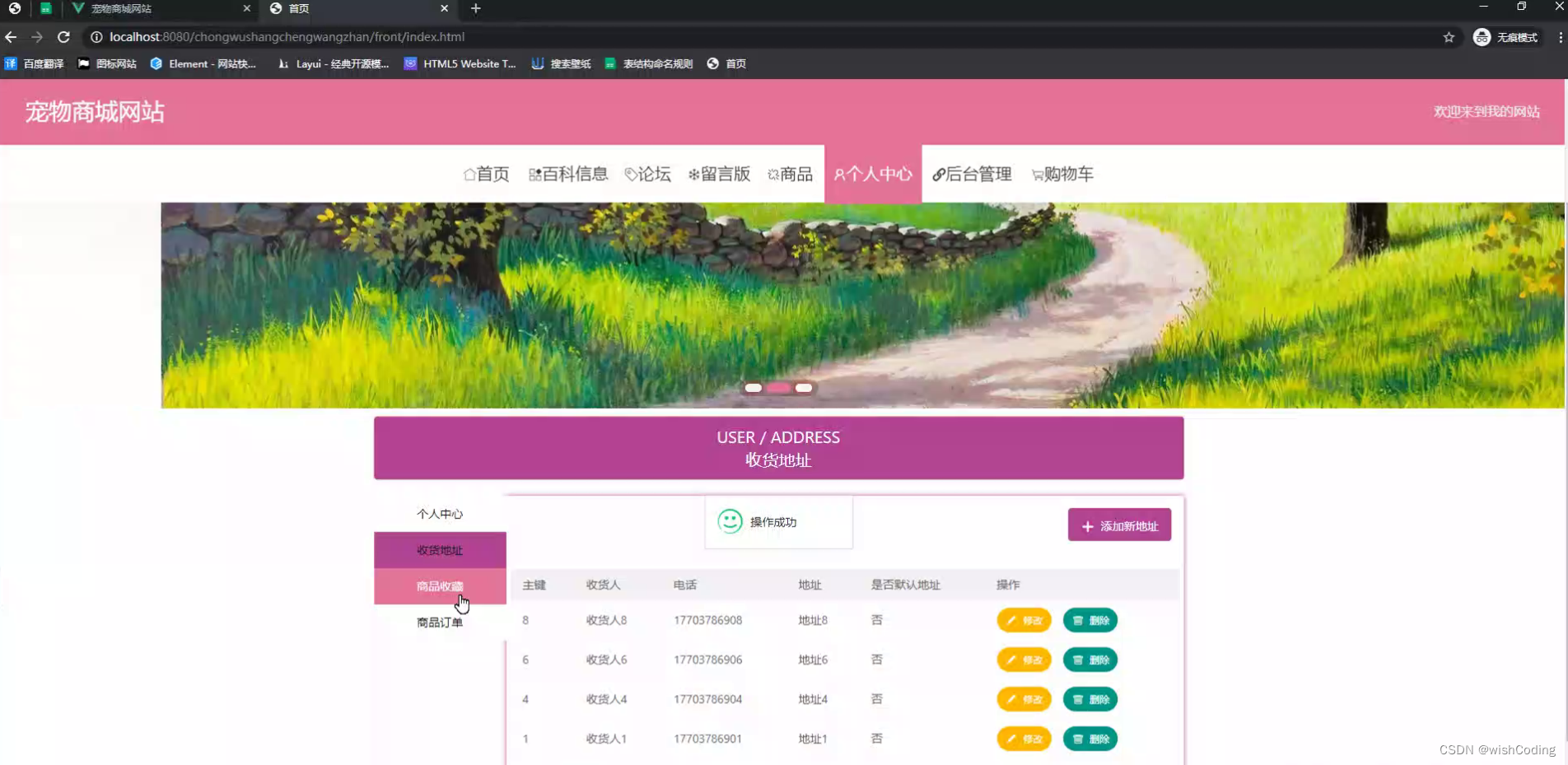Open 后台管理 in the navigation

[x=973, y=174]
